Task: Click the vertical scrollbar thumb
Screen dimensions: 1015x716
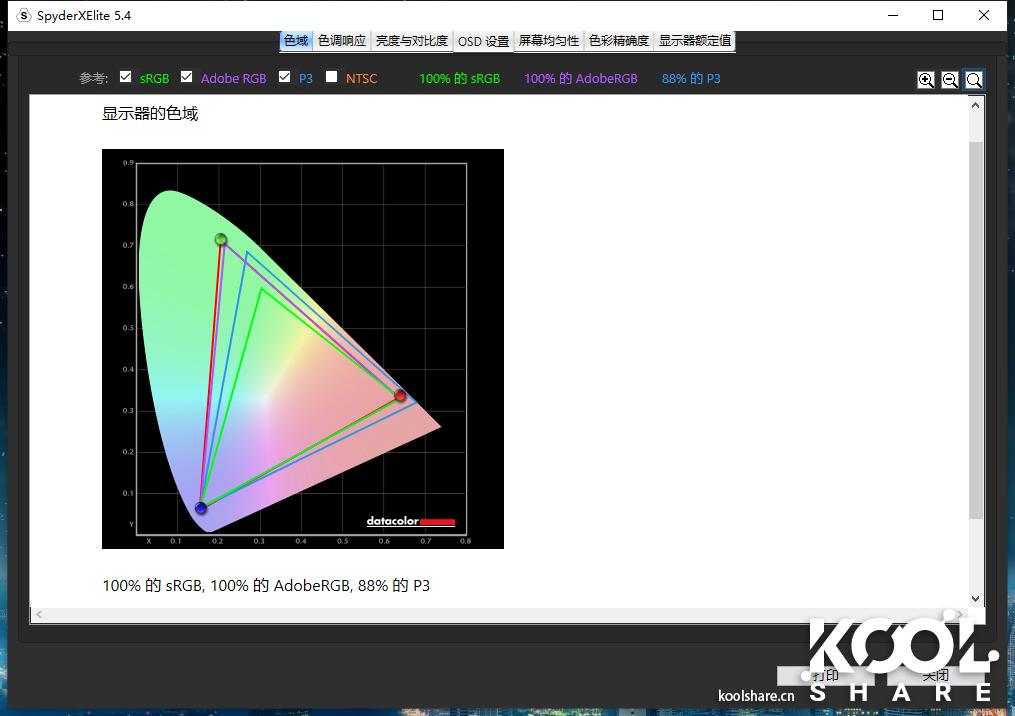Action: pos(976,330)
